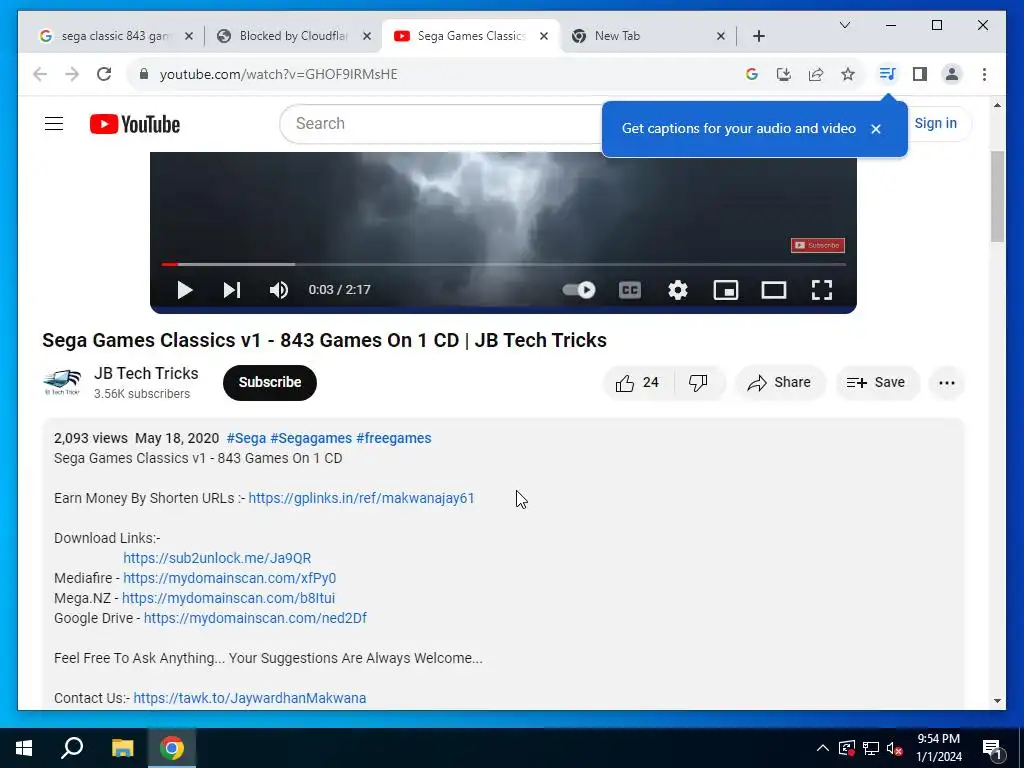1024x768 pixels.
Task: Switch to theater mode
Action: (774, 290)
